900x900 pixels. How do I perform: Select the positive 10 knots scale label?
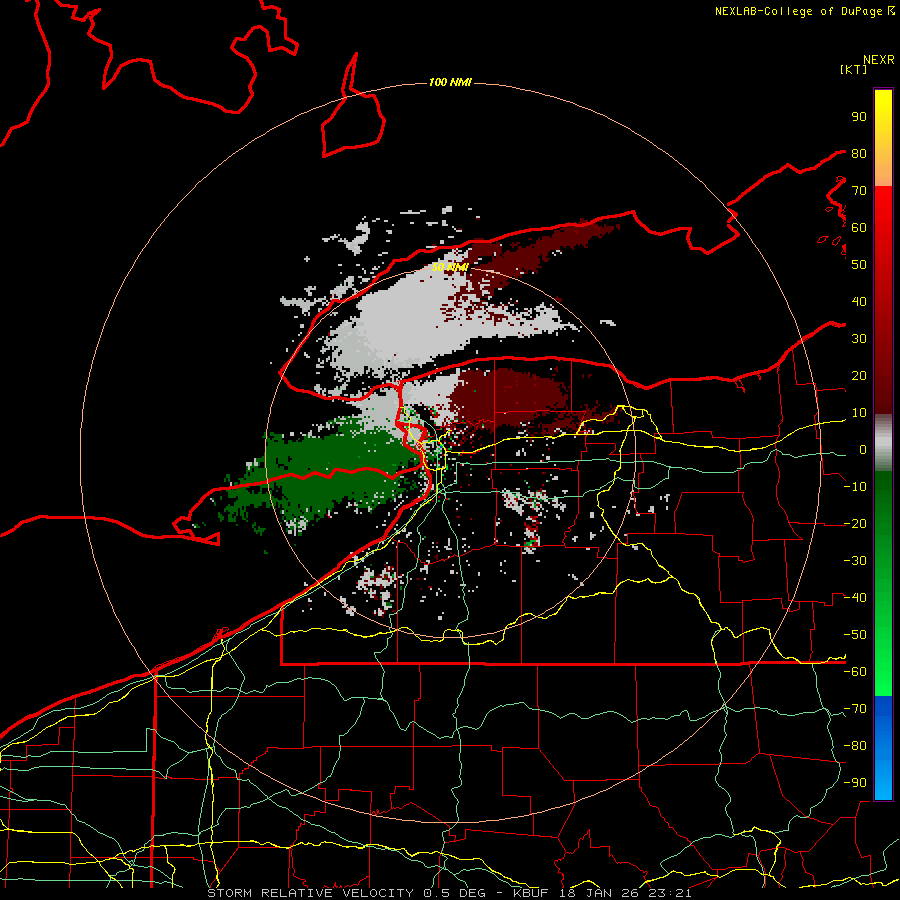(859, 413)
